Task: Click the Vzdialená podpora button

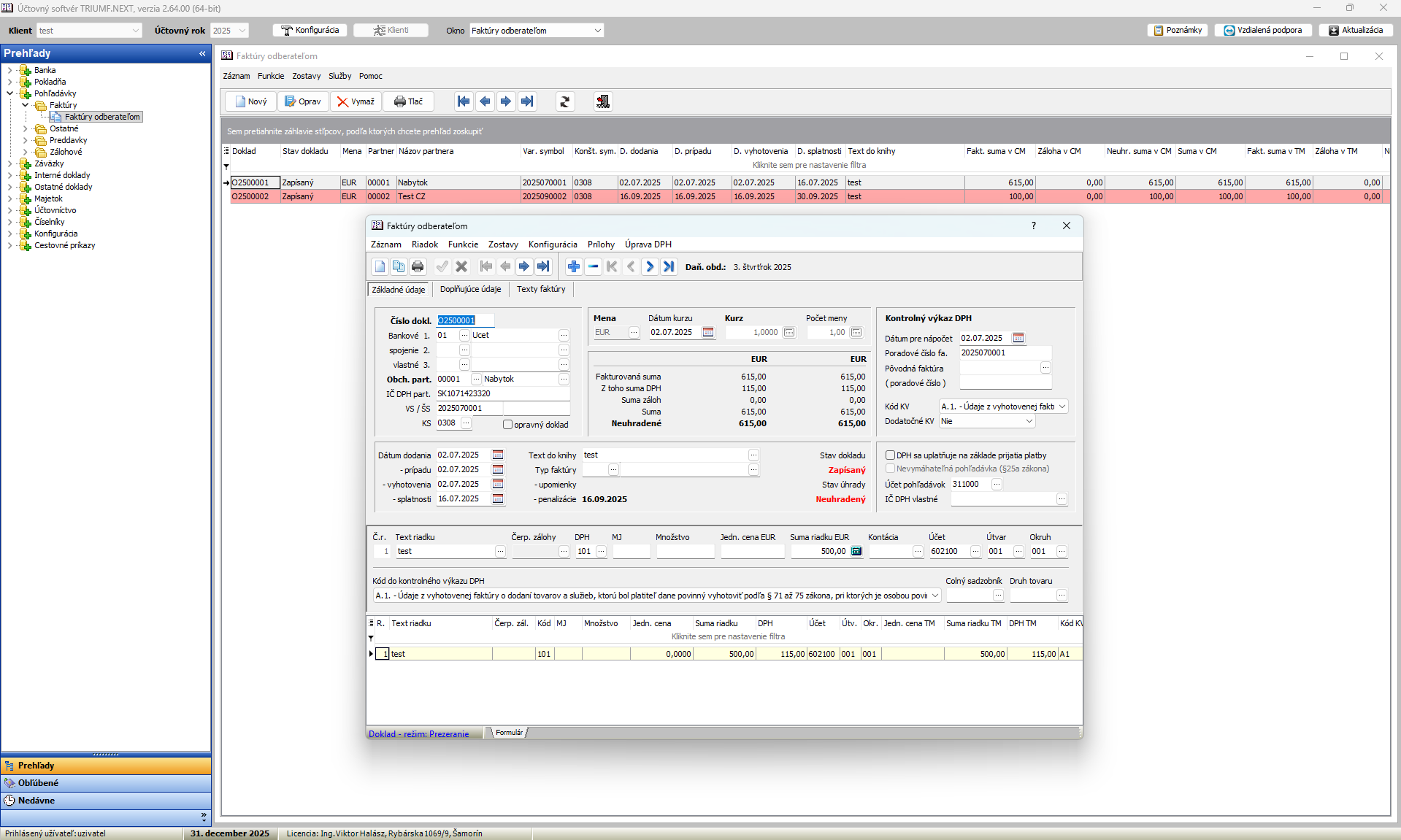Action: [x=1263, y=31]
